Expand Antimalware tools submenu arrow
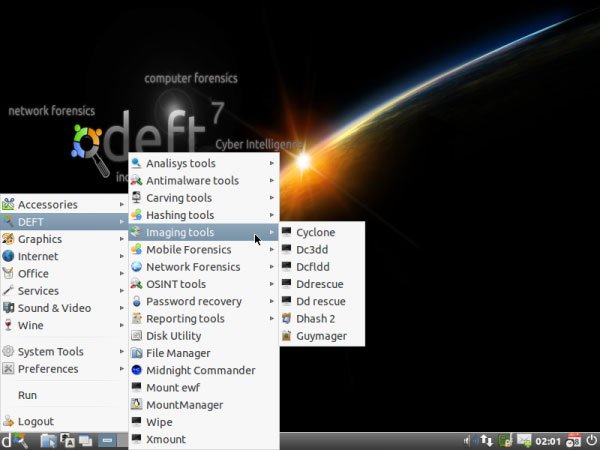600x450 pixels. (x=272, y=180)
